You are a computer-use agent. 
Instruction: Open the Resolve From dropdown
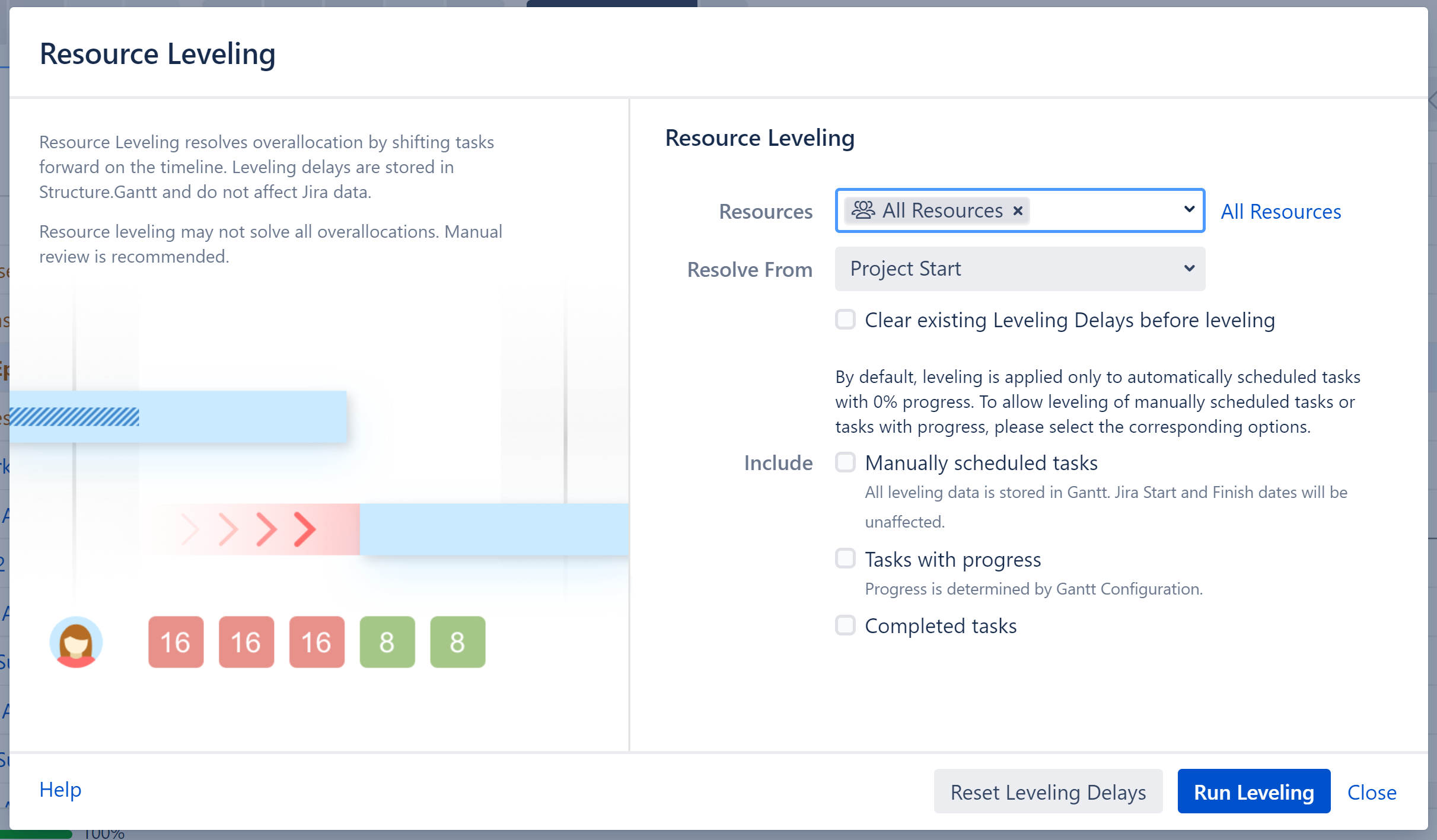[1019, 268]
